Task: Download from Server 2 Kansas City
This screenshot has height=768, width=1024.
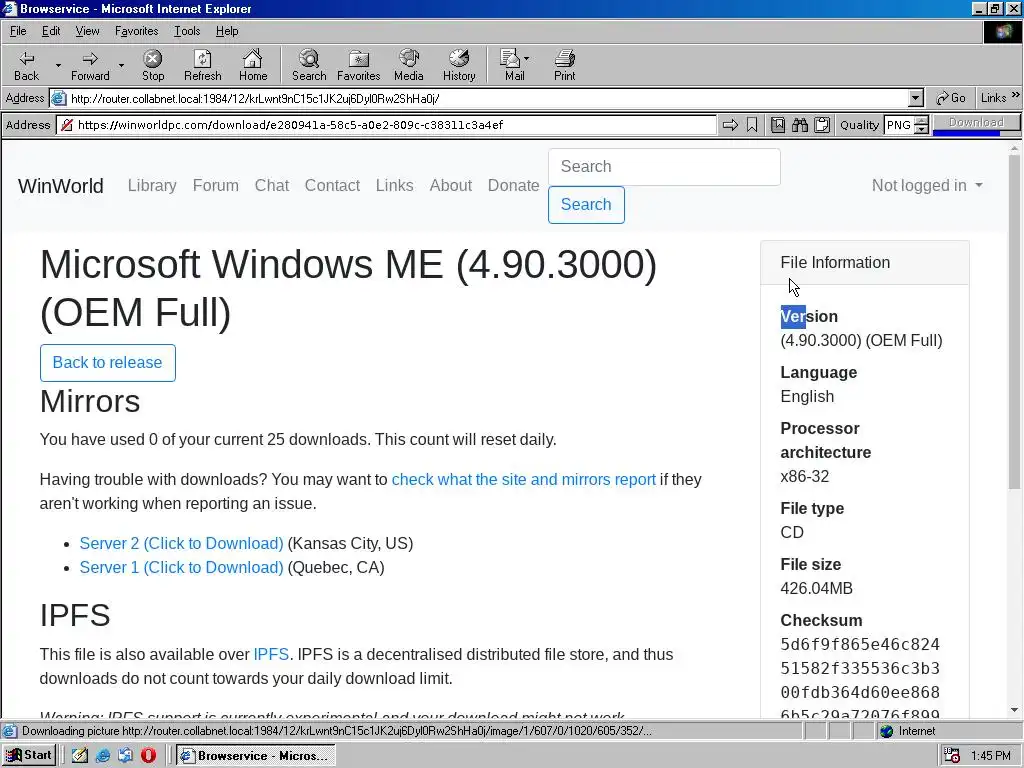Action: tap(182, 543)
